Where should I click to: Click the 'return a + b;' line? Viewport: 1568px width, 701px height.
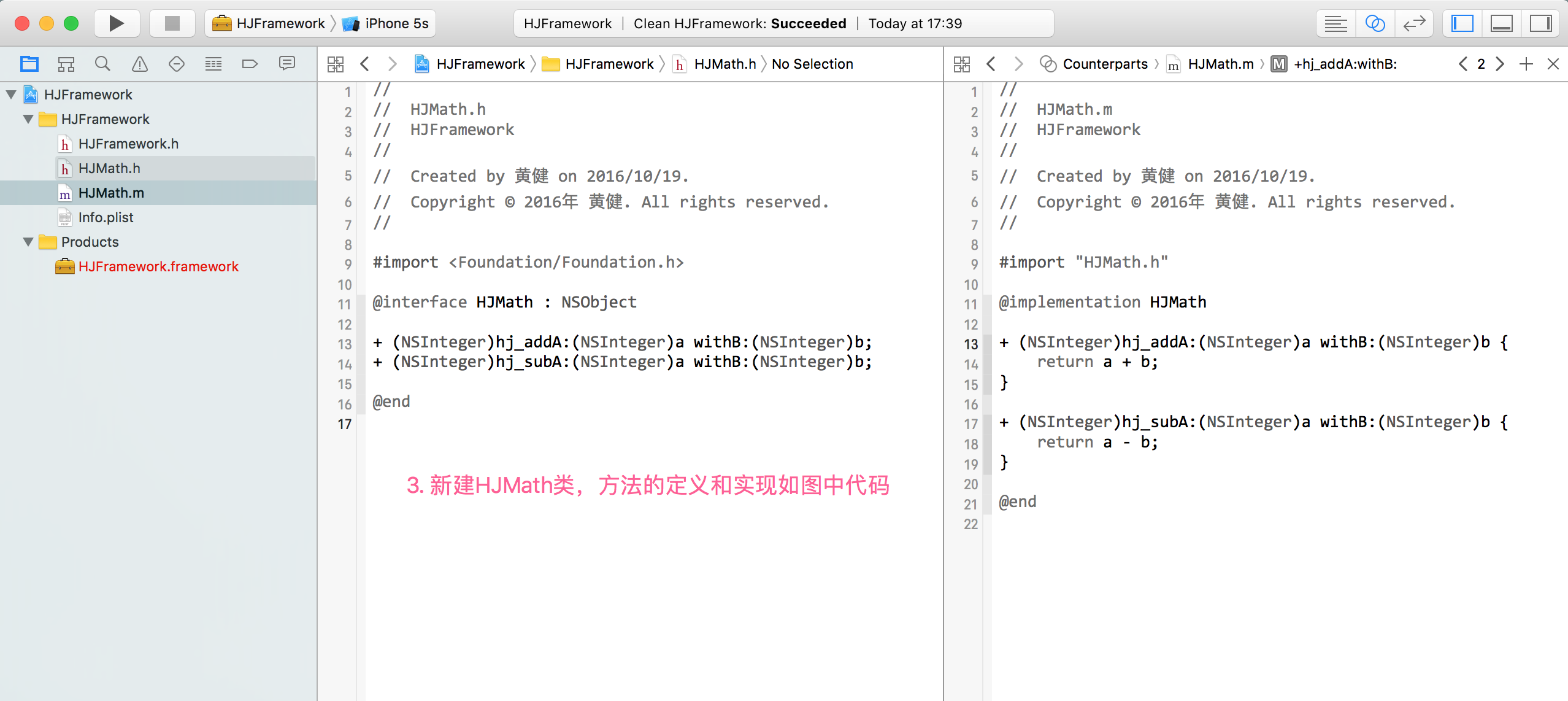click(1097, 362)
